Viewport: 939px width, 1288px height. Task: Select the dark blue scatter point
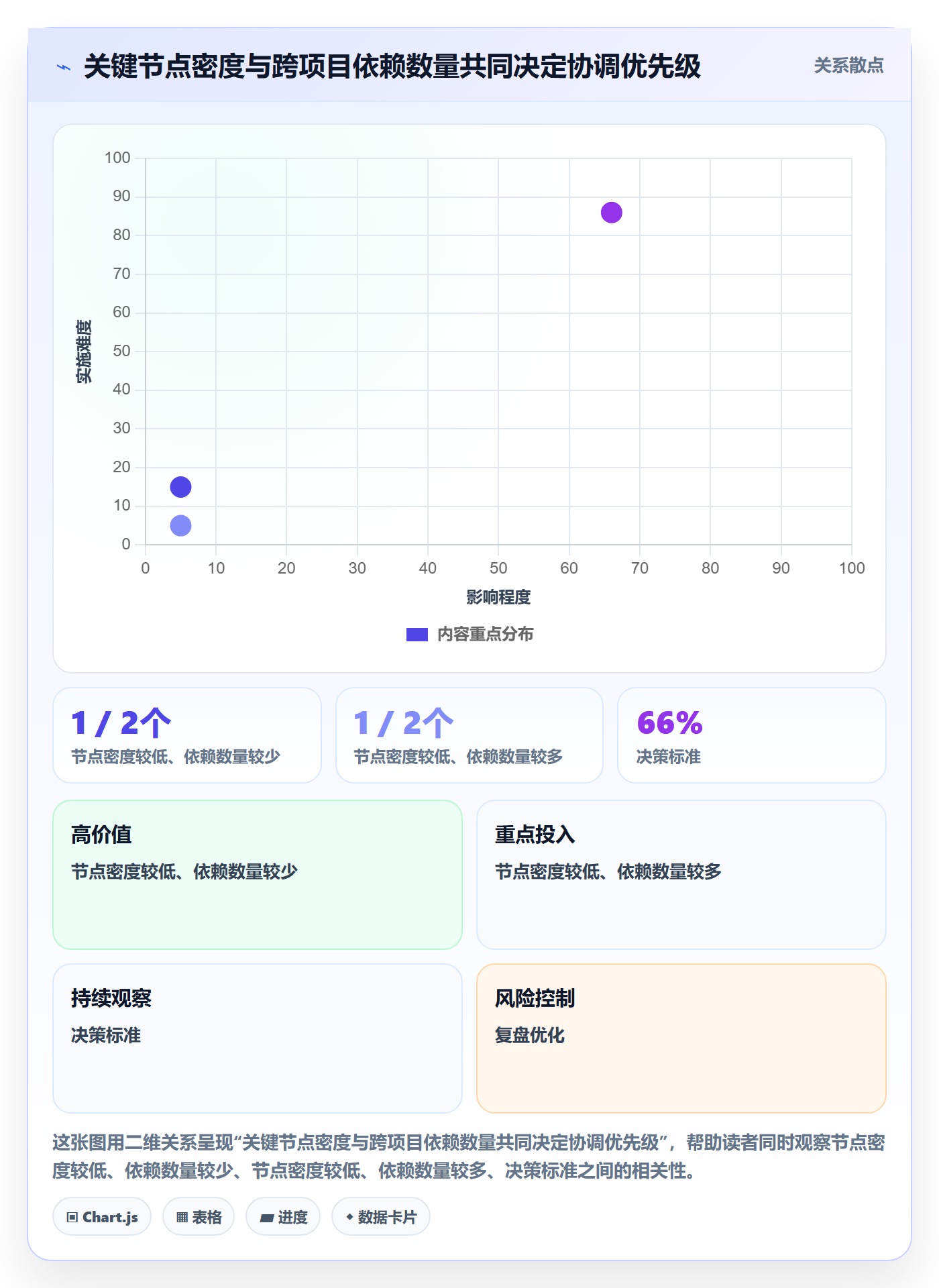click(180, 487)
